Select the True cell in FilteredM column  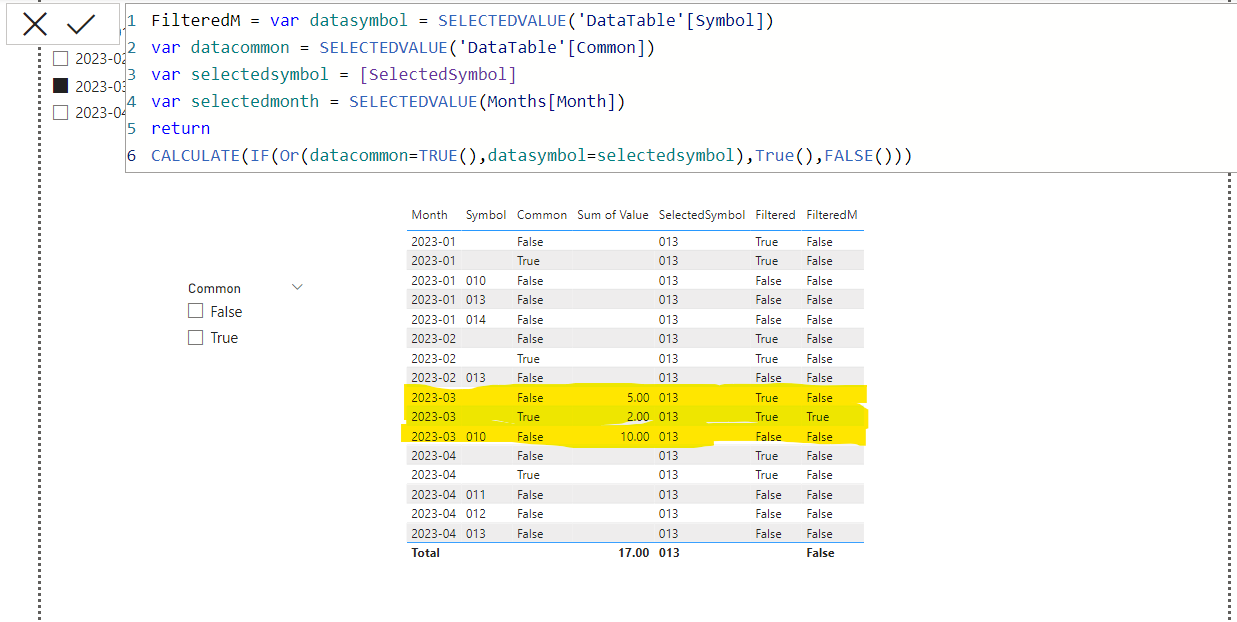(818, 417)
